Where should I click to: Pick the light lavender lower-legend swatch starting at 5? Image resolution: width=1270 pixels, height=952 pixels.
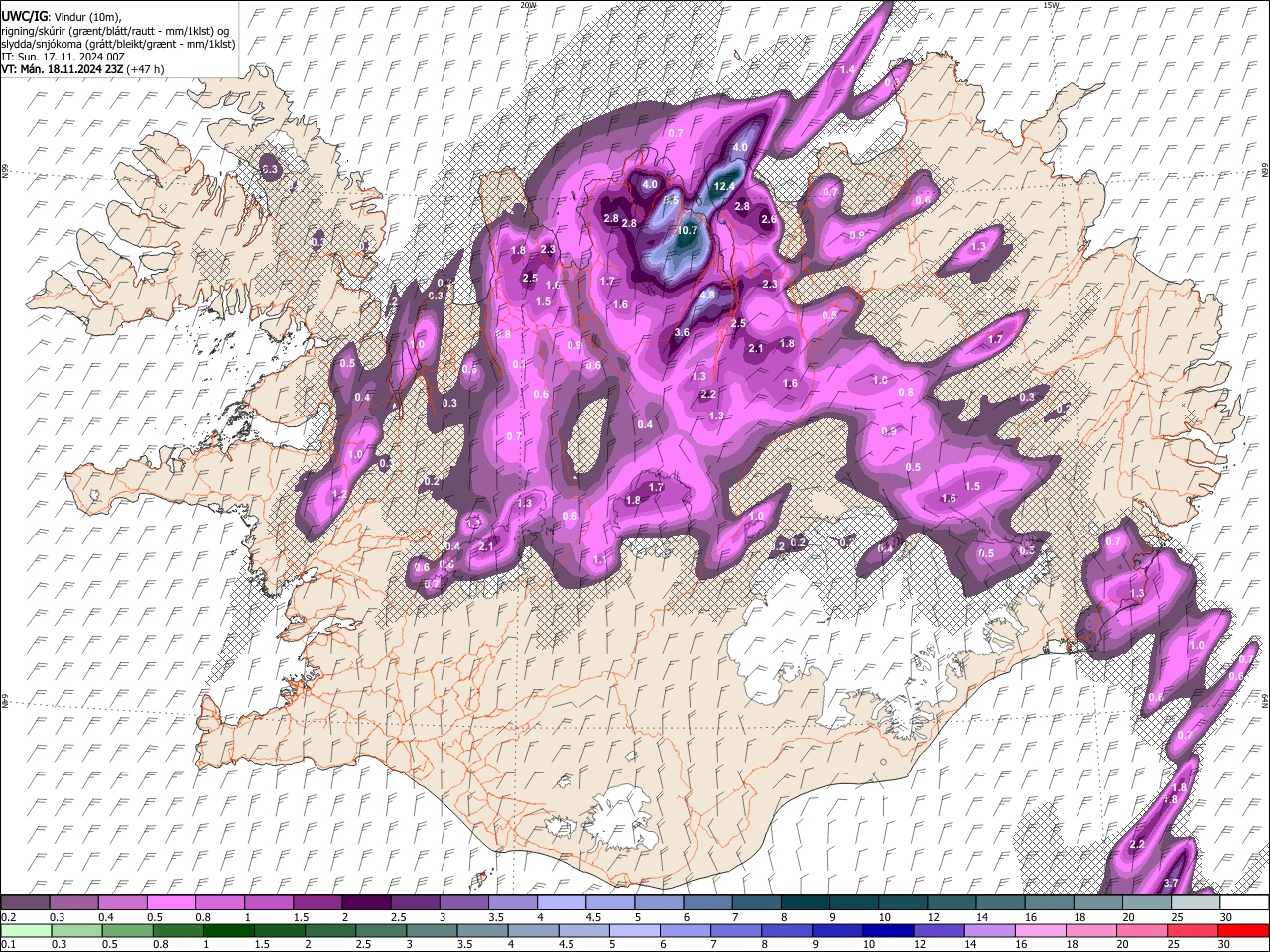635,930
